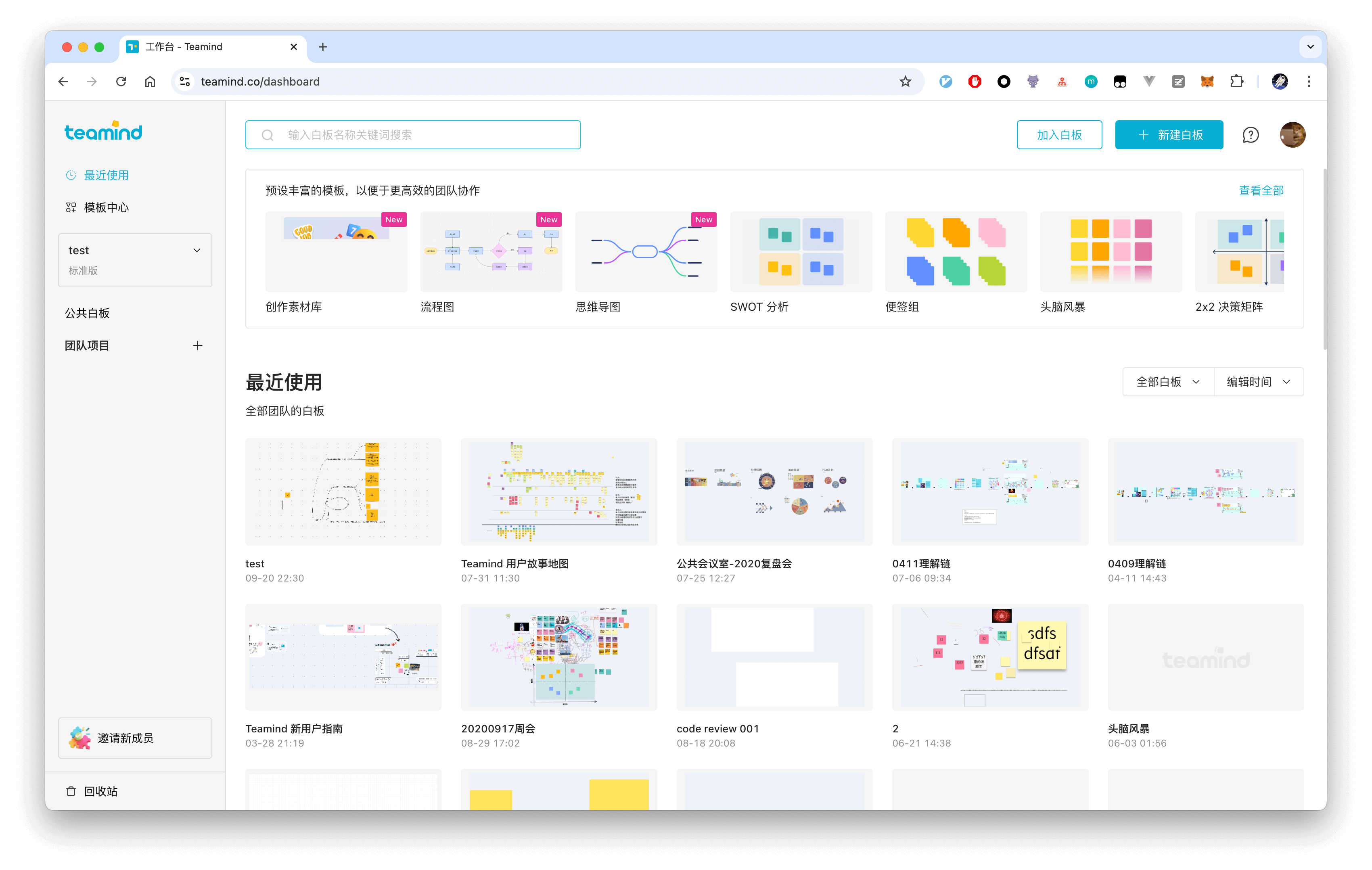This screenshot has height=870, width=1372.
Task: Click page vertical scrollbar
Action: (x=1324, y=259)
